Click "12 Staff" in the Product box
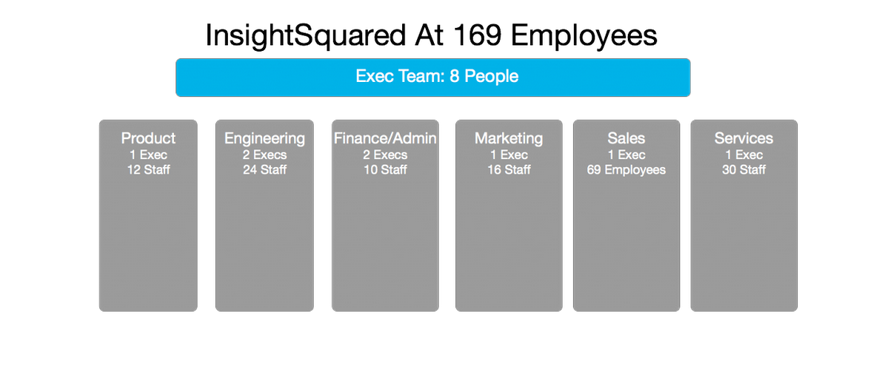The image size is (895, 368). (x=148, y=169)
